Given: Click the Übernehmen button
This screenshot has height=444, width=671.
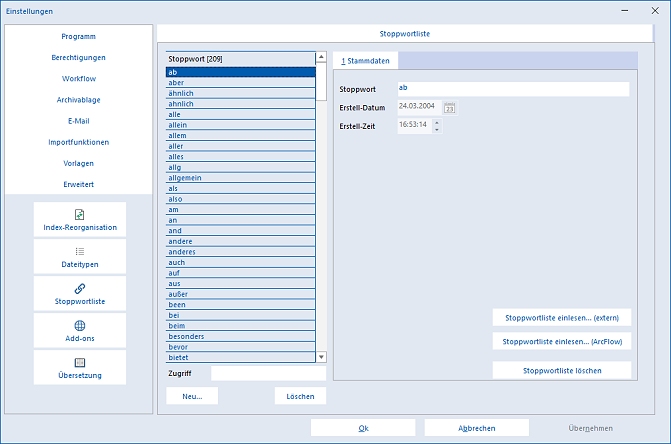Looking at the screenshot, I should [x=591, y=428].
